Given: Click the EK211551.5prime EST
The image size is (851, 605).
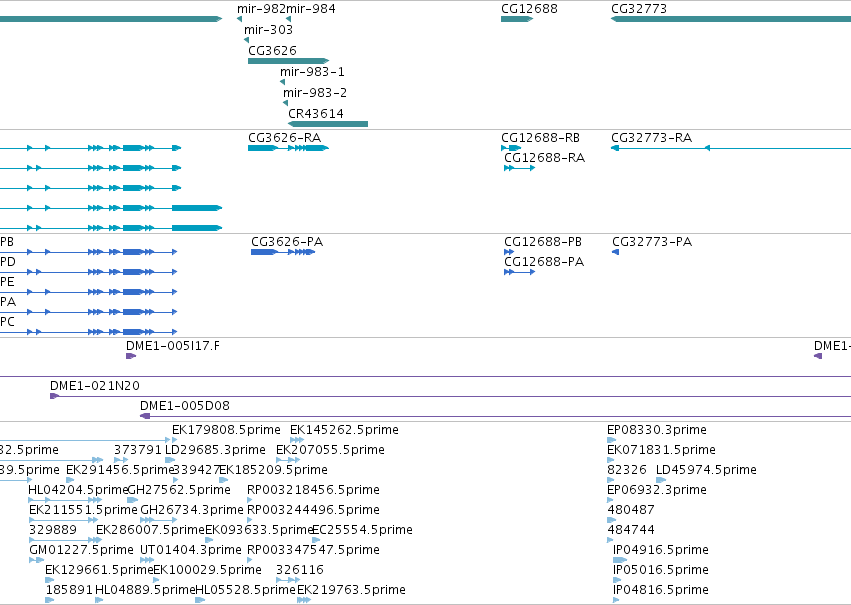Looking at the screenshot, I should point(63,520).
